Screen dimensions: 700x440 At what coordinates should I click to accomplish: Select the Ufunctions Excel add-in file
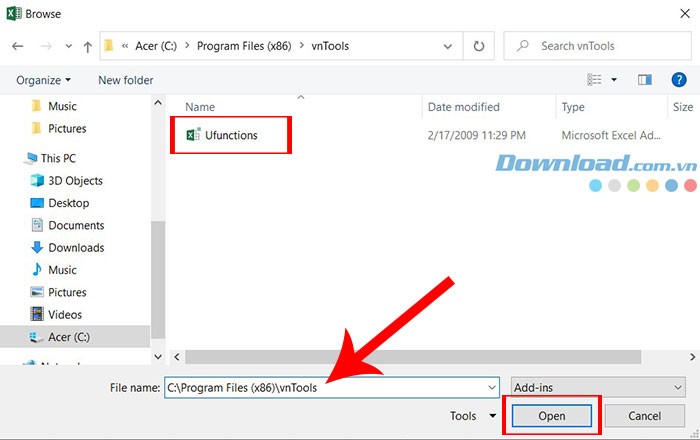(230, 135)
